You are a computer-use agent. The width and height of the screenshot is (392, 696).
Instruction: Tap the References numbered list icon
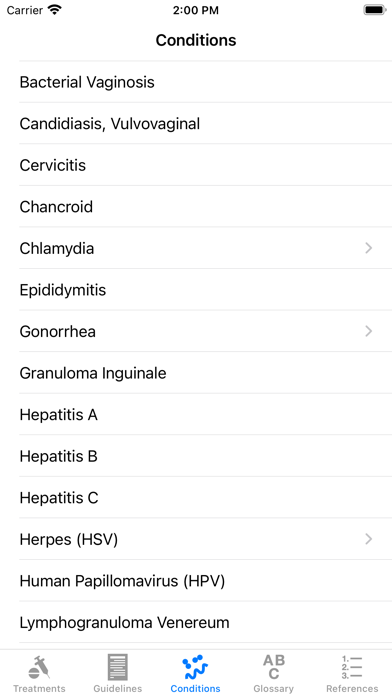pos(352,667)
